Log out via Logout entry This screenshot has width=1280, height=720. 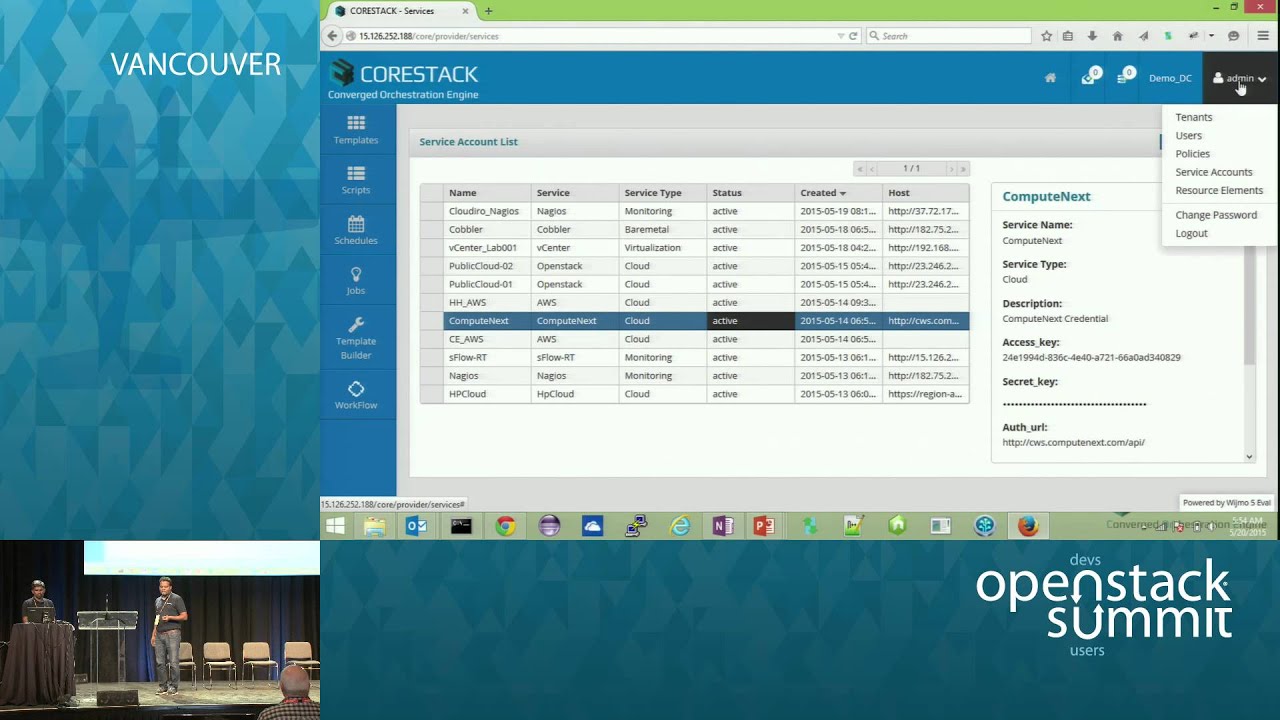1192,233
